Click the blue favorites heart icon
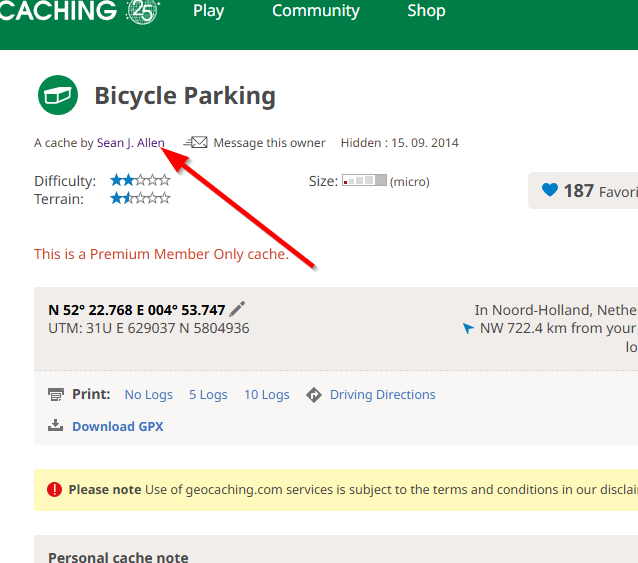The image size is (638, 563). click(x=550, y=190)
